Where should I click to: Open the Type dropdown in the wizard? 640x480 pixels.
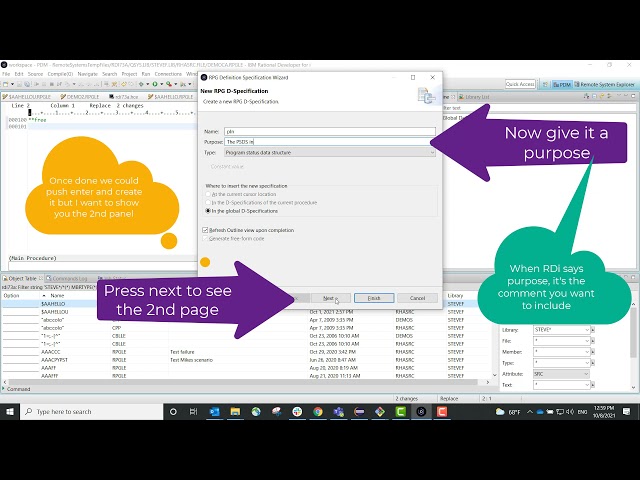[x=330, y=153]
